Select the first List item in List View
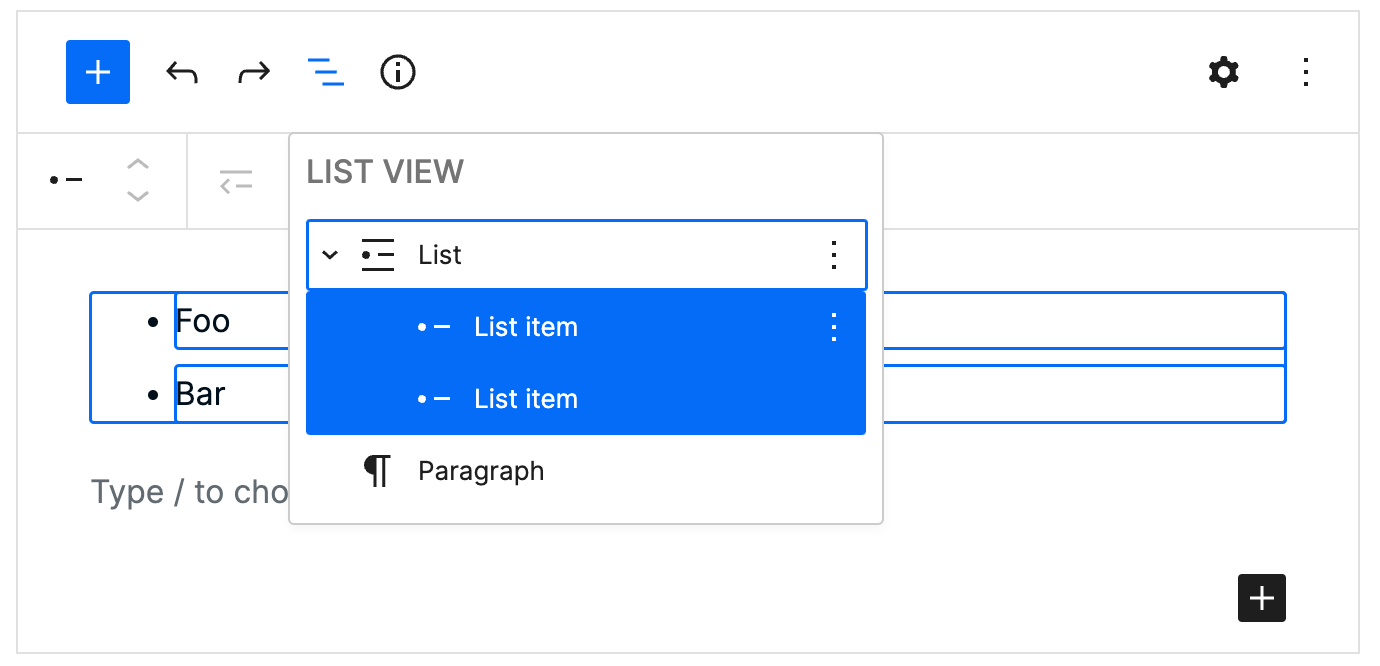The width and height of the screenshot is (1380, 666). (525, 326)
